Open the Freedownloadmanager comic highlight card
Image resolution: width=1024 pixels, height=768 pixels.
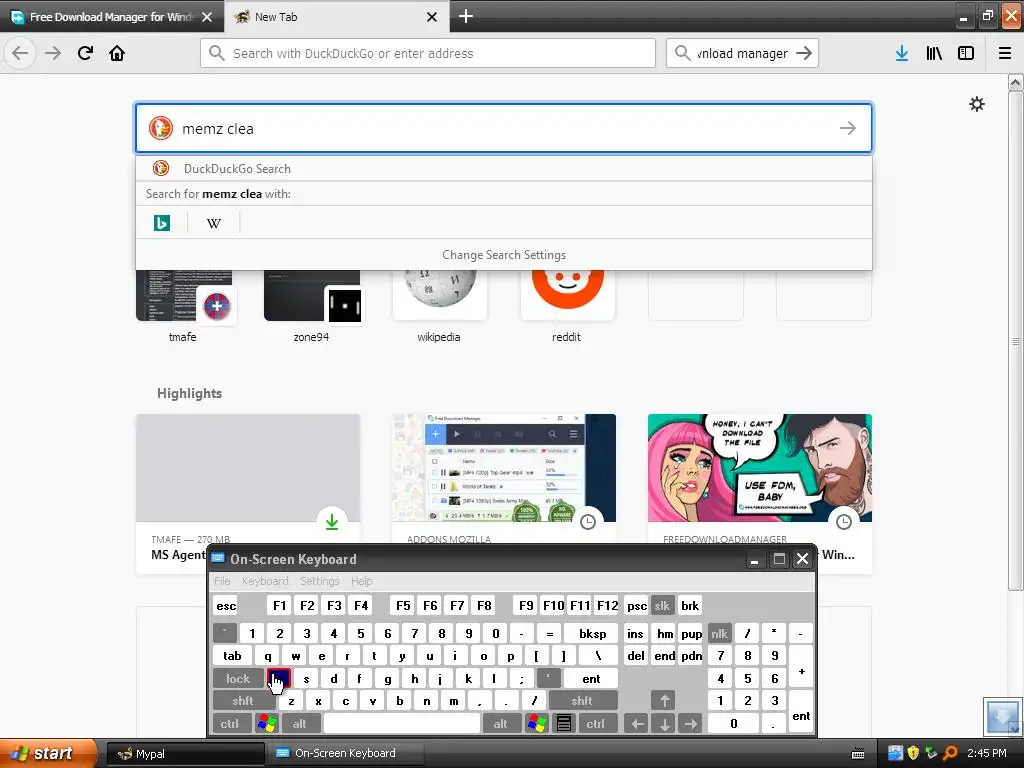760,480
